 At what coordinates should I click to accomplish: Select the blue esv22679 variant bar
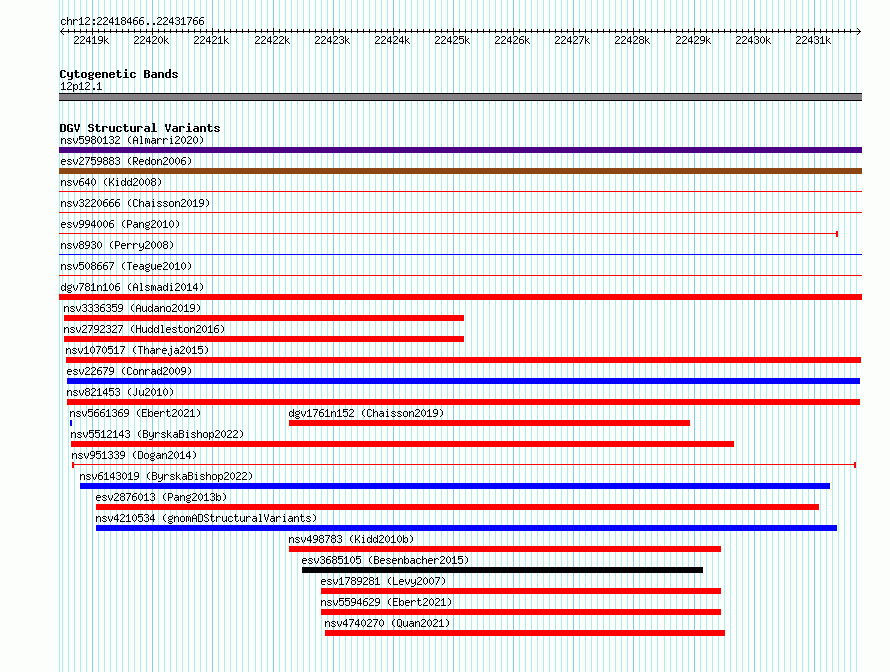[x=463, y=381]
